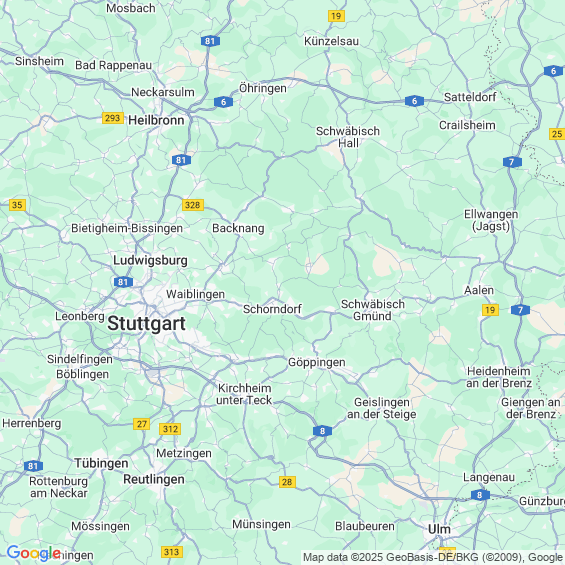Open the Map data copyright attribution

(x=433, y=557)
